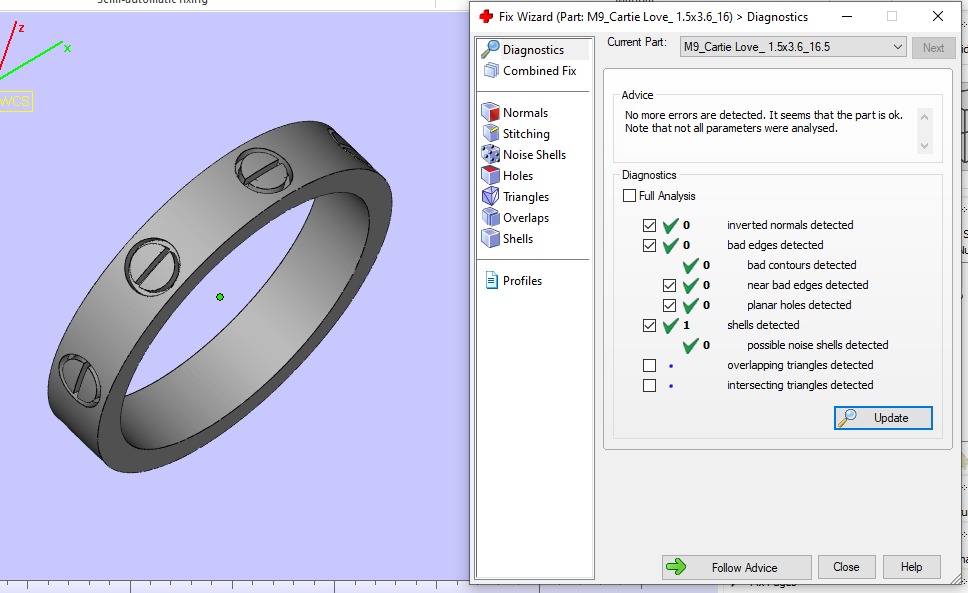Select the Shells fixing page

pos(507,238)
